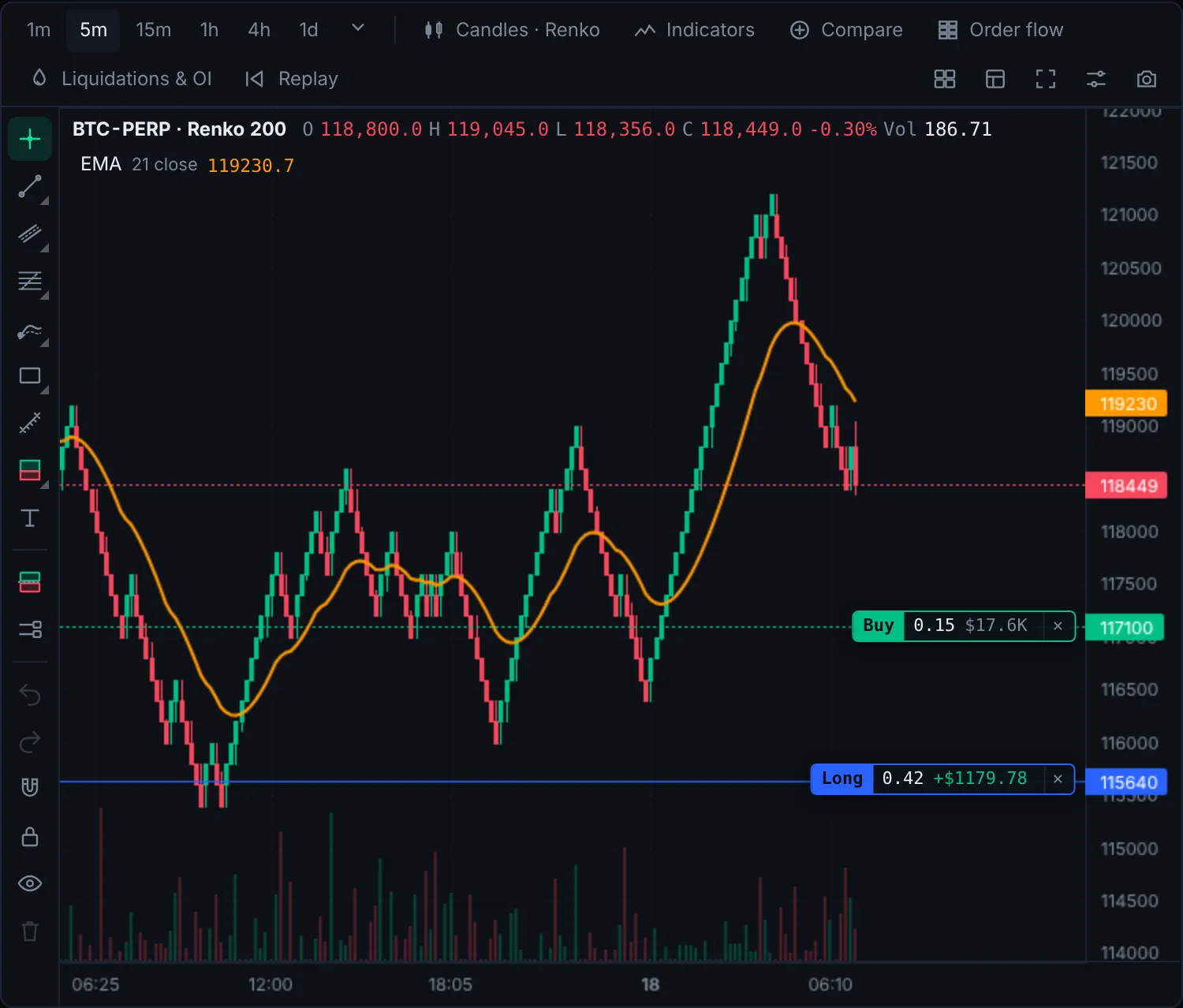The height and width of the screenshot is (1008, 1183).
Task: Click the $17.6K order value text
Action: pyautogui.click(x=996, y=625)
